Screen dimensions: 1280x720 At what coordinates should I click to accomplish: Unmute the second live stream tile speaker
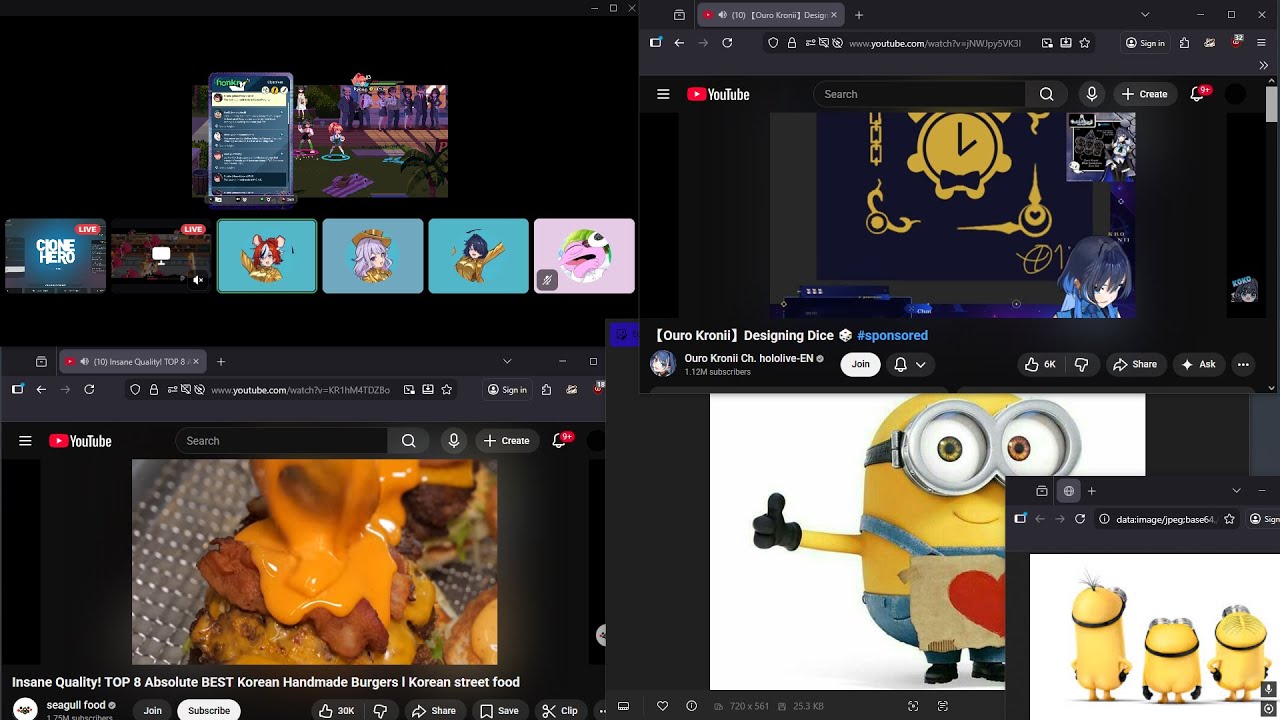click(198, 281)
